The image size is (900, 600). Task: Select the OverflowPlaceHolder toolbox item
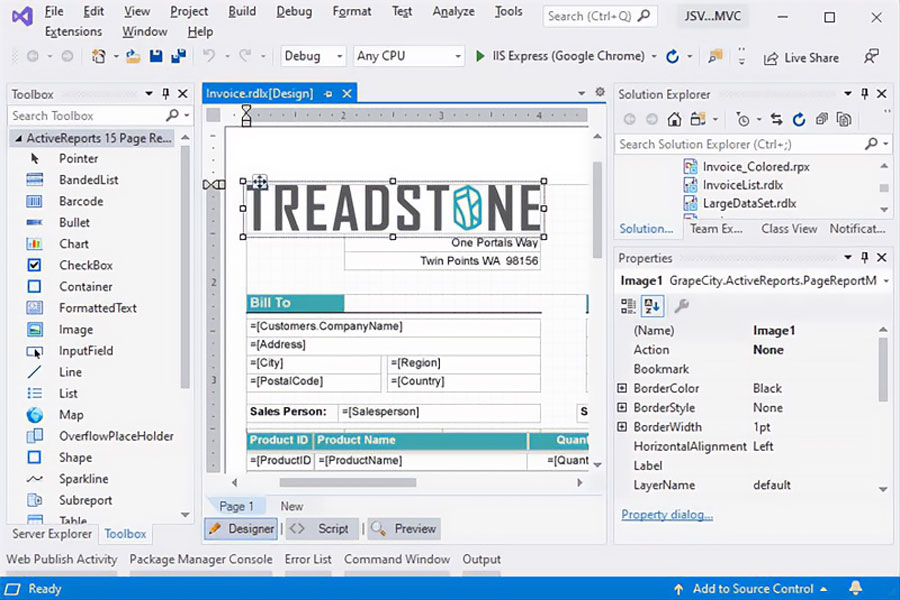[x=116, y=436]
